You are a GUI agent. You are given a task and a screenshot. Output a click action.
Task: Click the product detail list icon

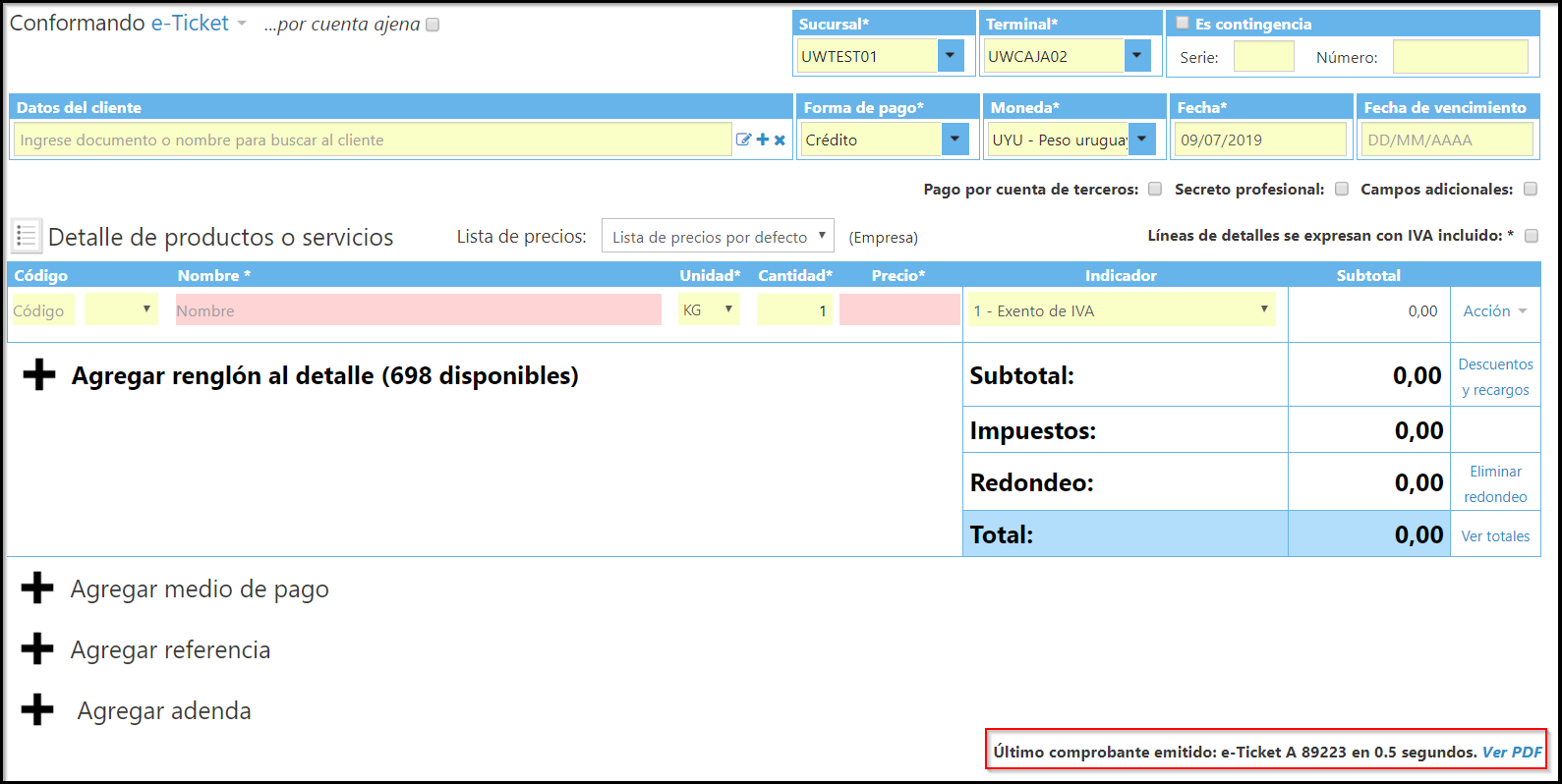[x=27, y=236]
